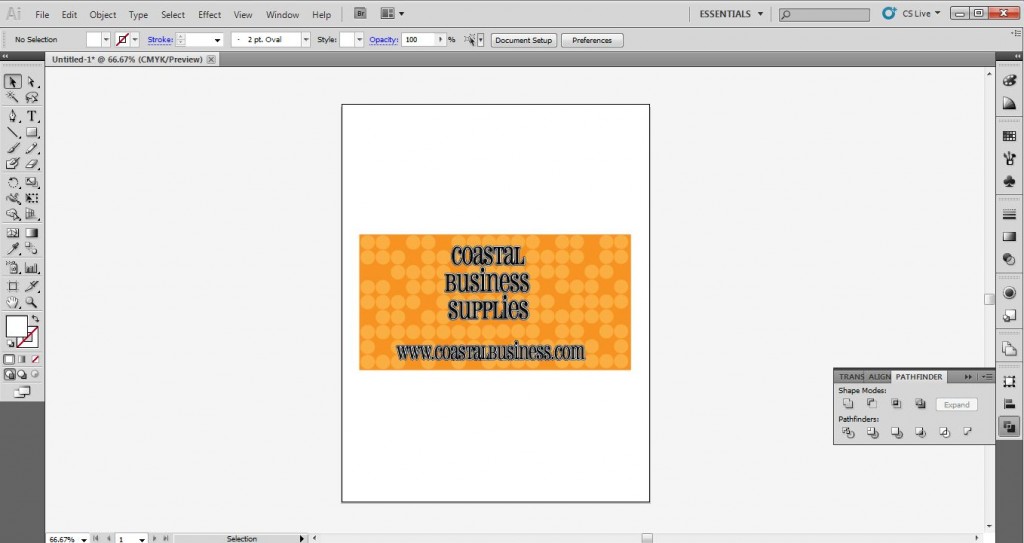The width and height of the screenshot is (1024, 543).
Task: Click the Document Setup button
Action: (x=523, y=40)
